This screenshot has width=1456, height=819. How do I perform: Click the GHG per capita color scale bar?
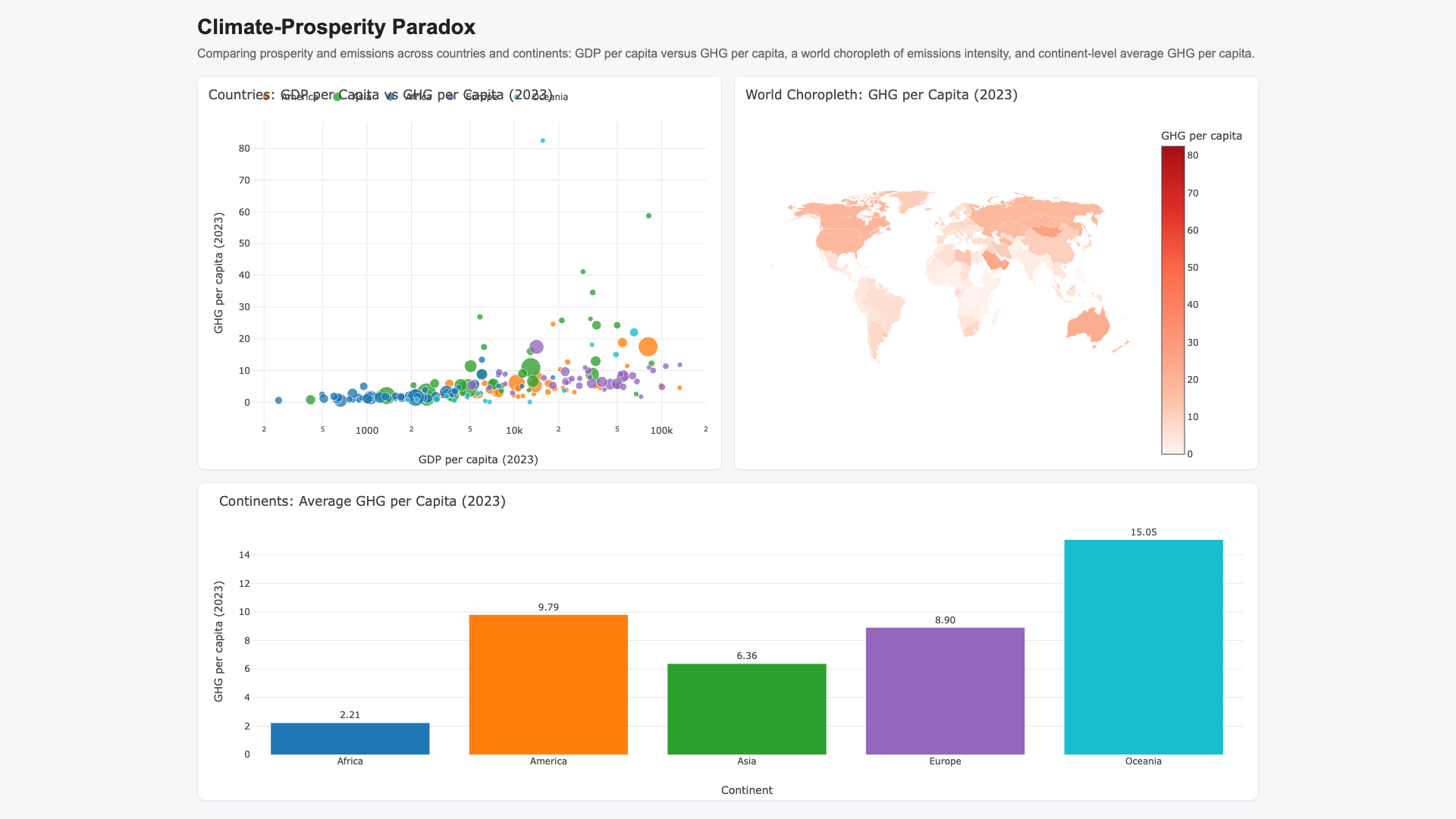point(1172,300)
